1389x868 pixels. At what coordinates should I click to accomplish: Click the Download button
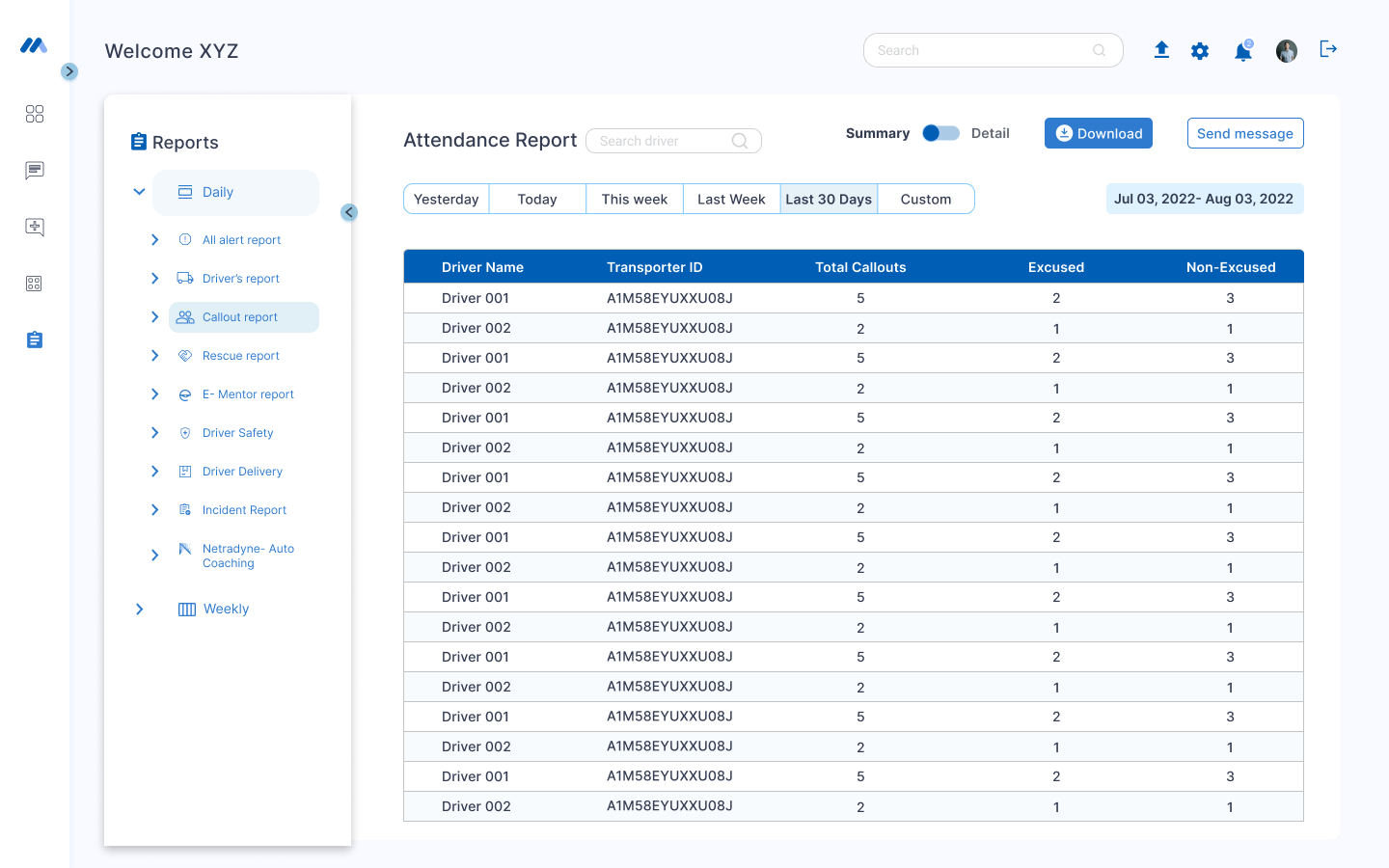click(x=1098, y=134)
